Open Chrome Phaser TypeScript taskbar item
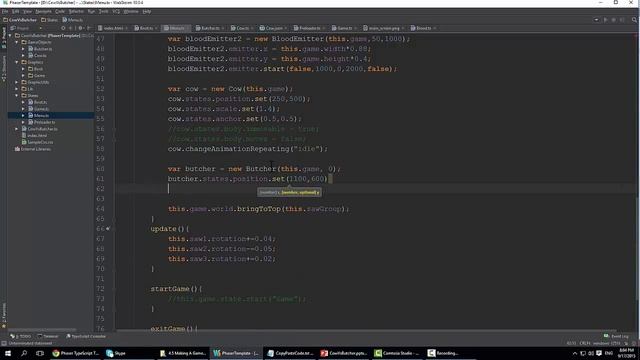Screen dimensions: 640x360 (x=76, y=353)
